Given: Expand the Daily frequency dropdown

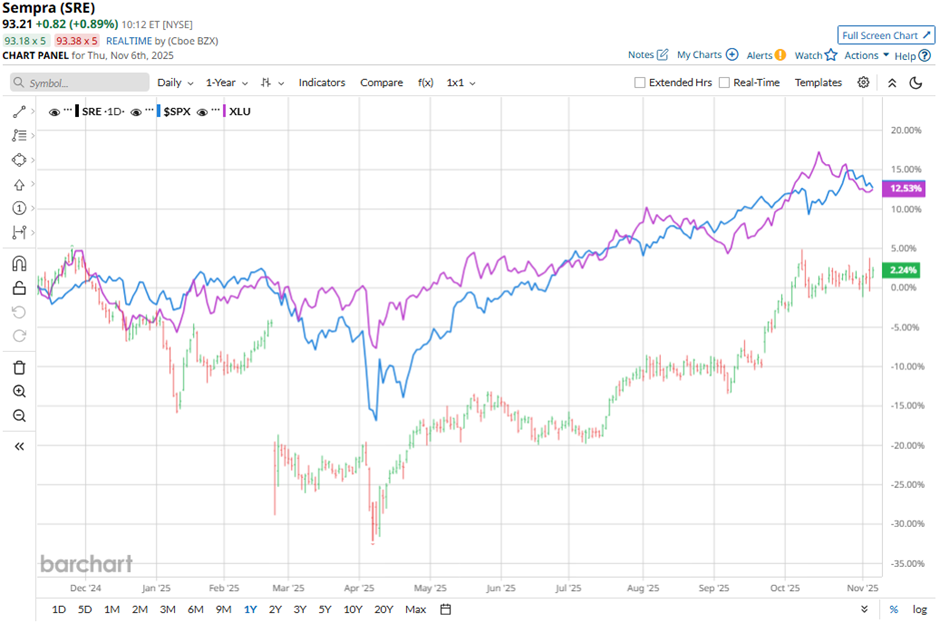Looking at the screenshot, I should point(174,83).
